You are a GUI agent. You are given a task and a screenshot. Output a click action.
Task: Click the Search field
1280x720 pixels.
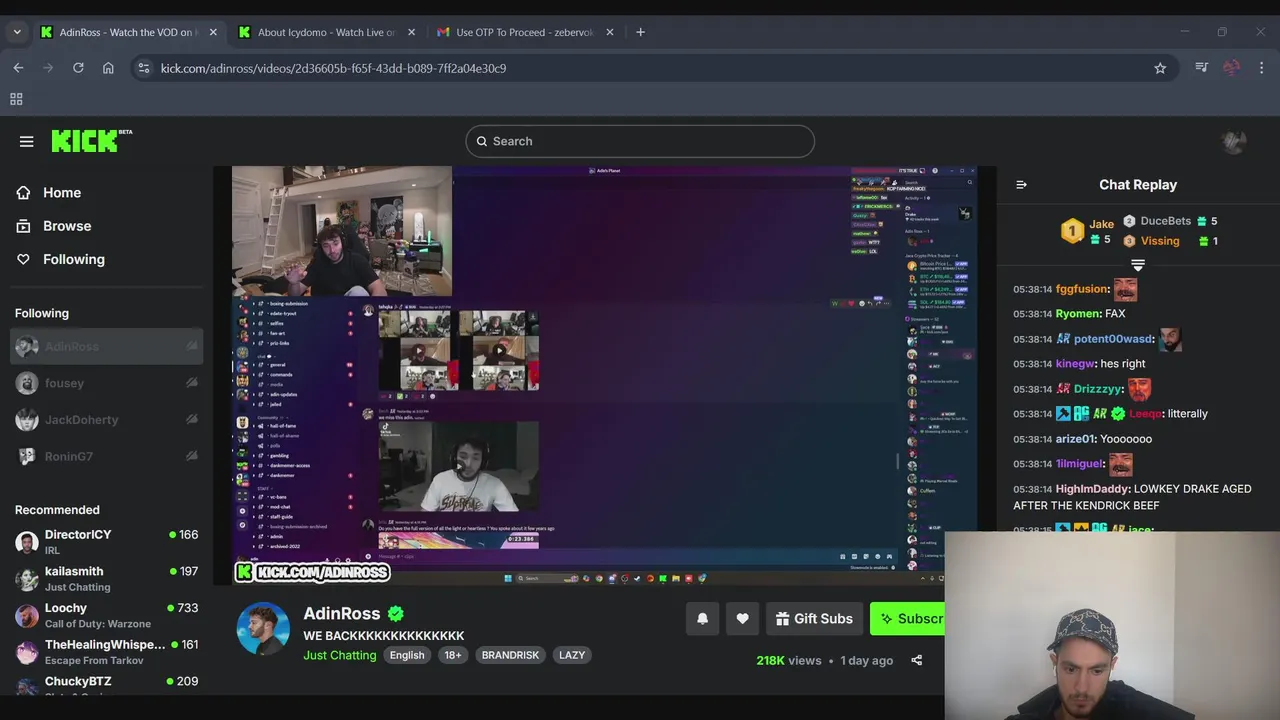pyautogui.click(x=640, y=141)
